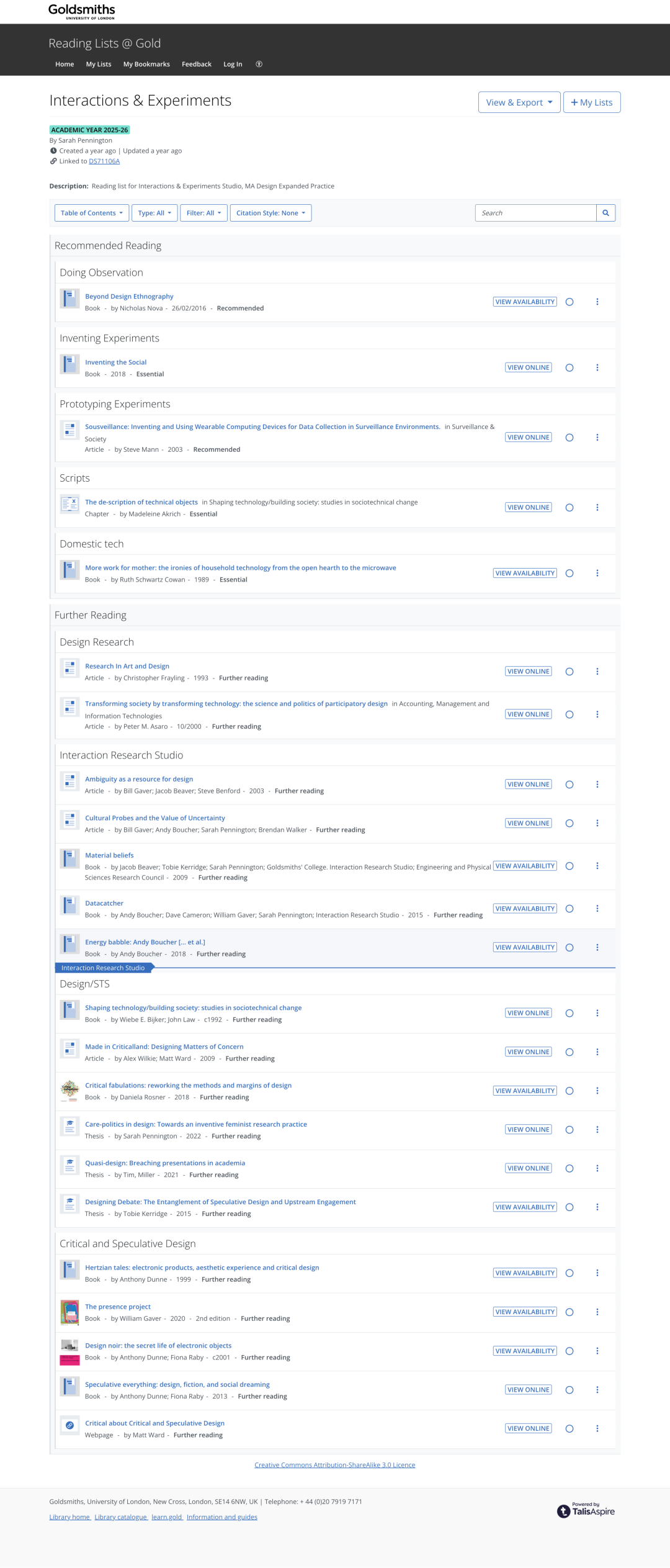This screenshot has width=670, height=1568.
Task: Open Citation Style: None dropdown
Action: pos(270,213)
